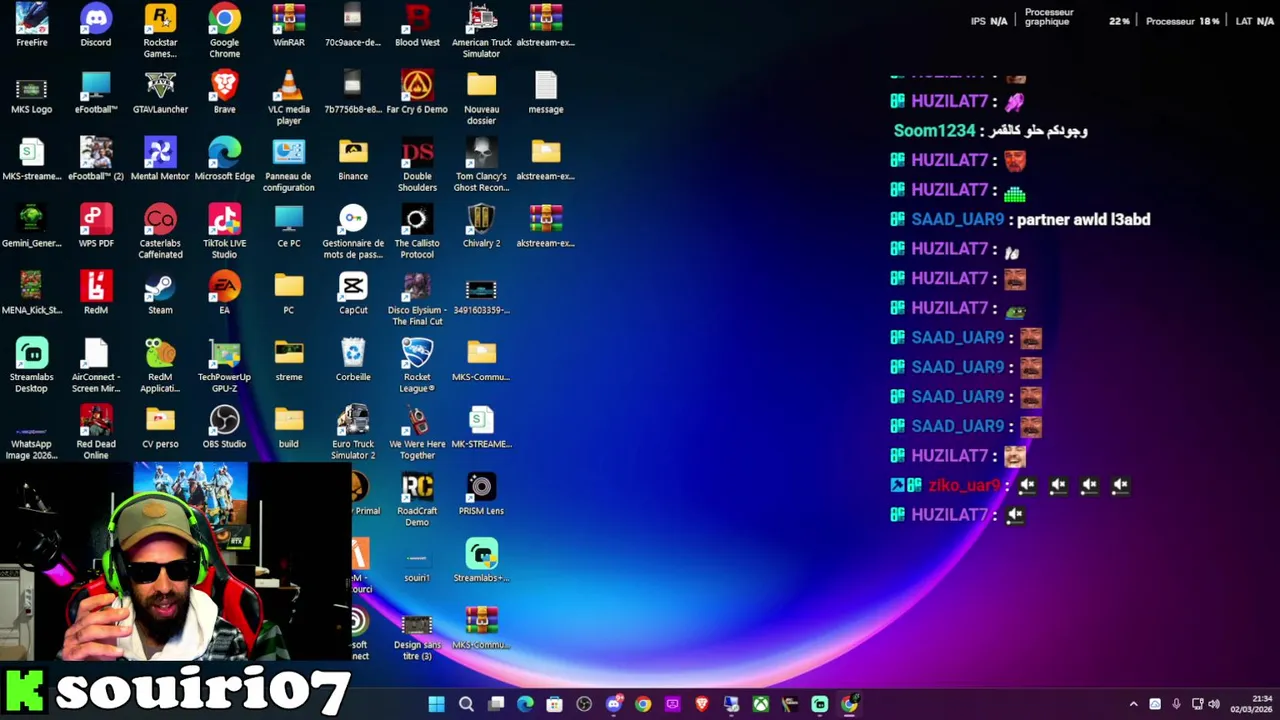
Task: Open the clock showing 21:34
Action: 1251,704
